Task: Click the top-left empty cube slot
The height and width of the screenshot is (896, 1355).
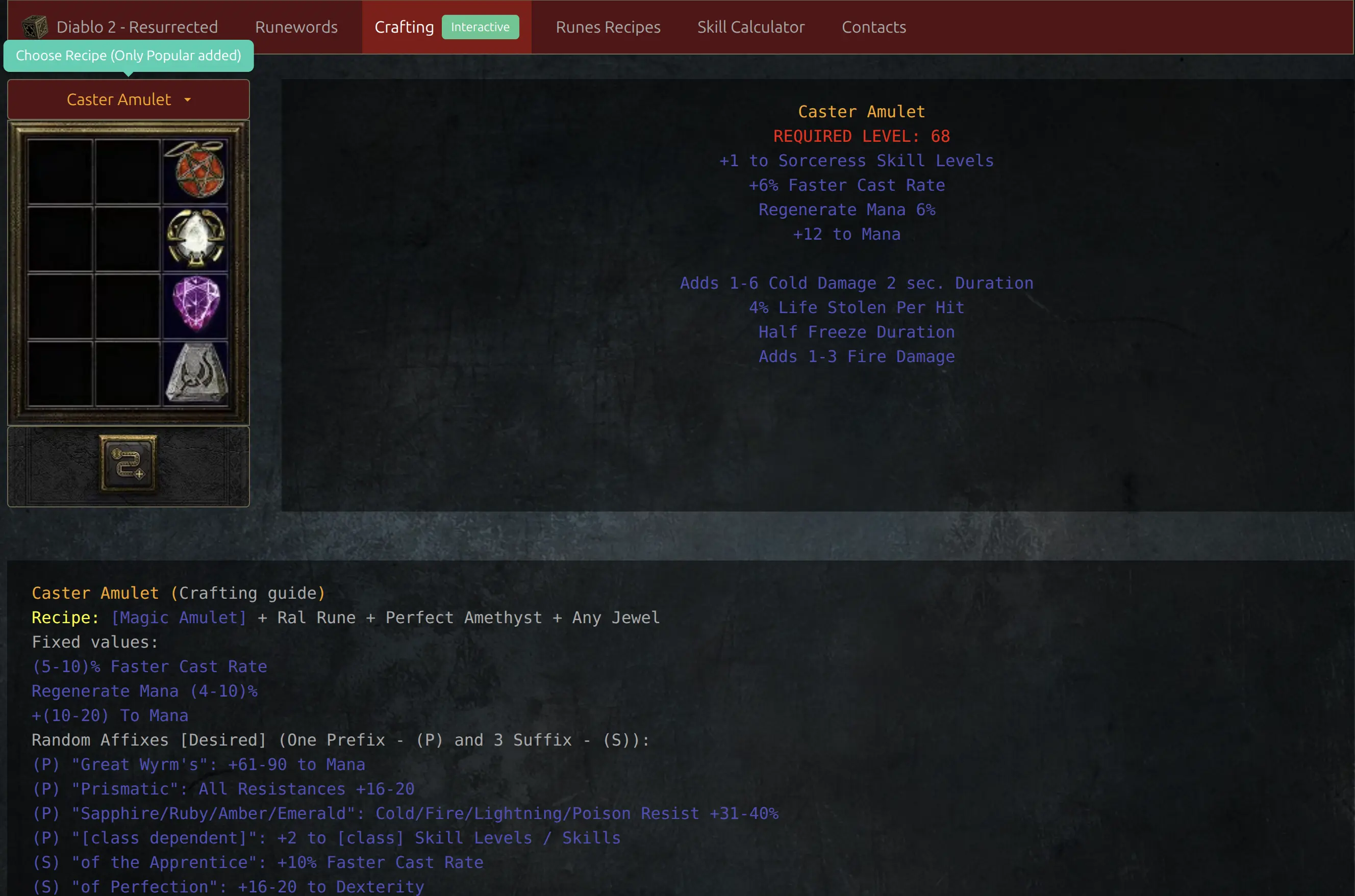Action: pos(60,171)
